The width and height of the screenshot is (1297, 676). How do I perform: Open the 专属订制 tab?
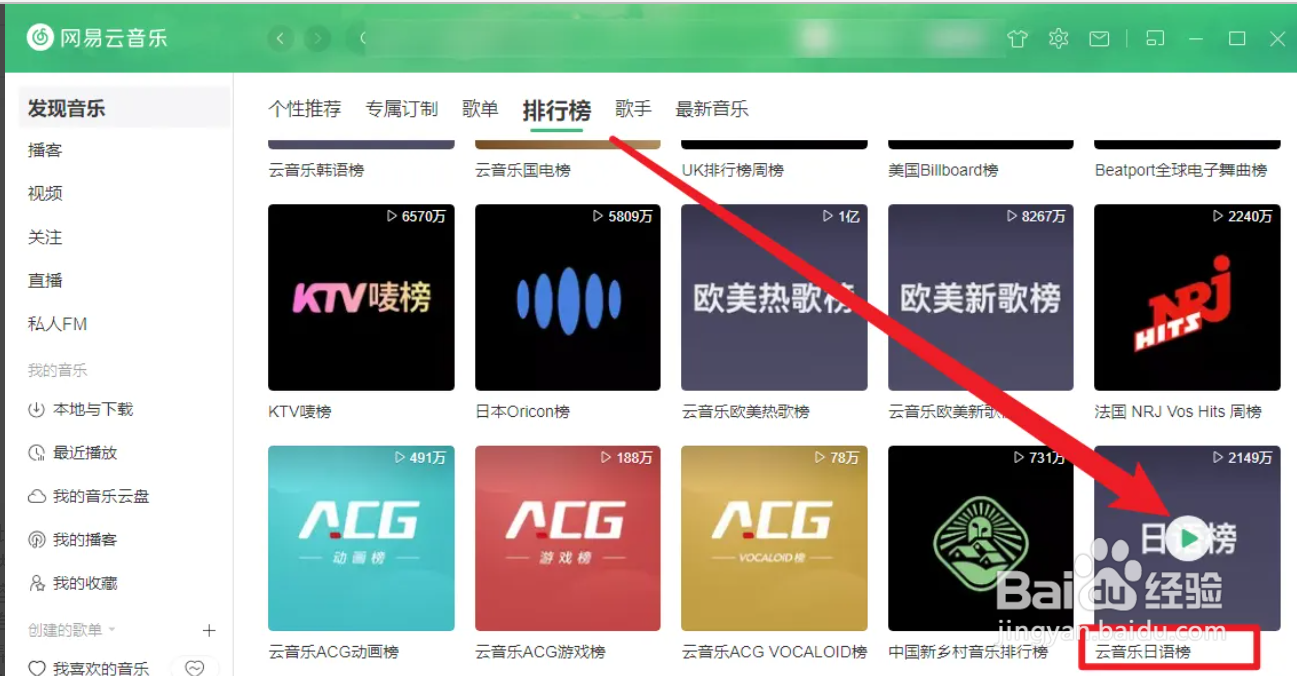(402, 109)
